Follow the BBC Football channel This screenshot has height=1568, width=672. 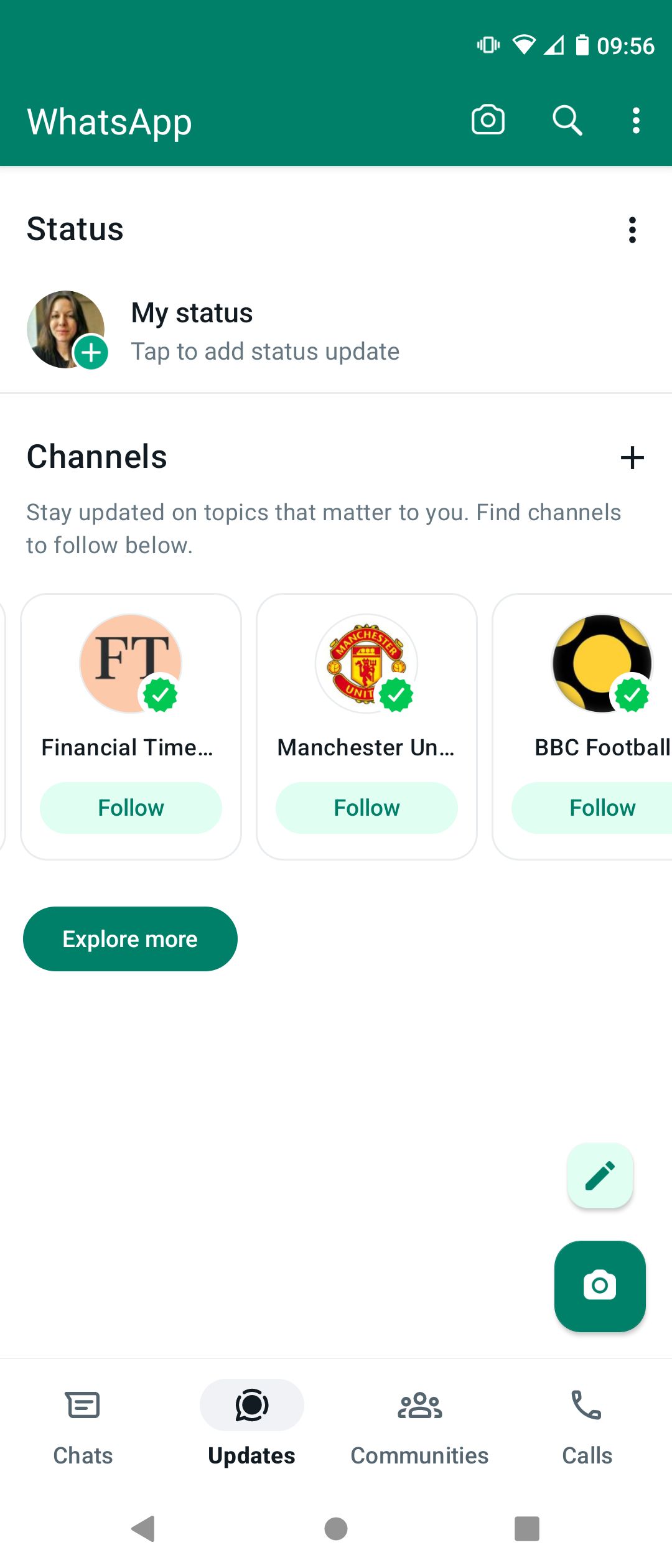(x=602, y=808)
